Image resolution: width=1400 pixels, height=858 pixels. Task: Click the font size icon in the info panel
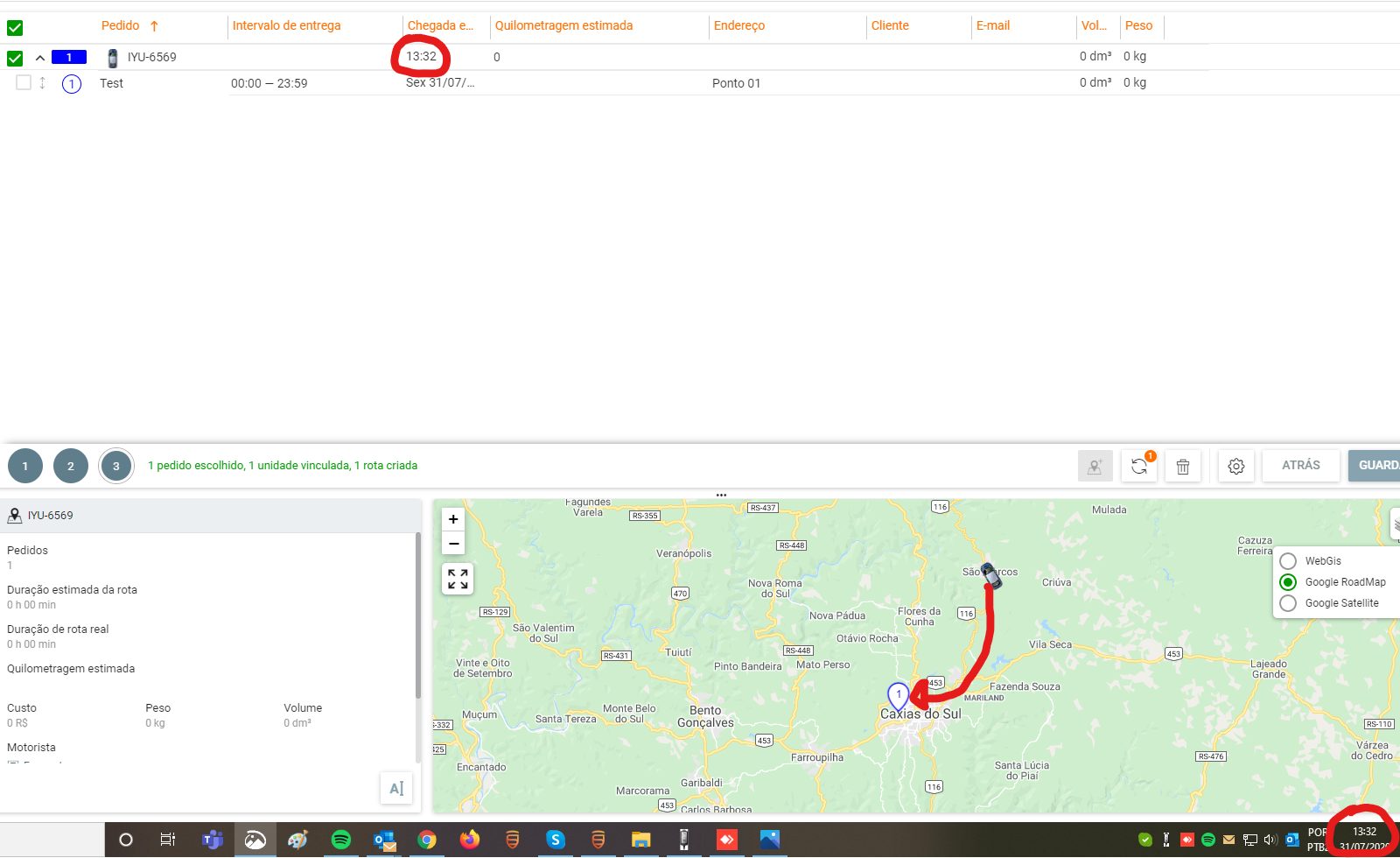396,788
